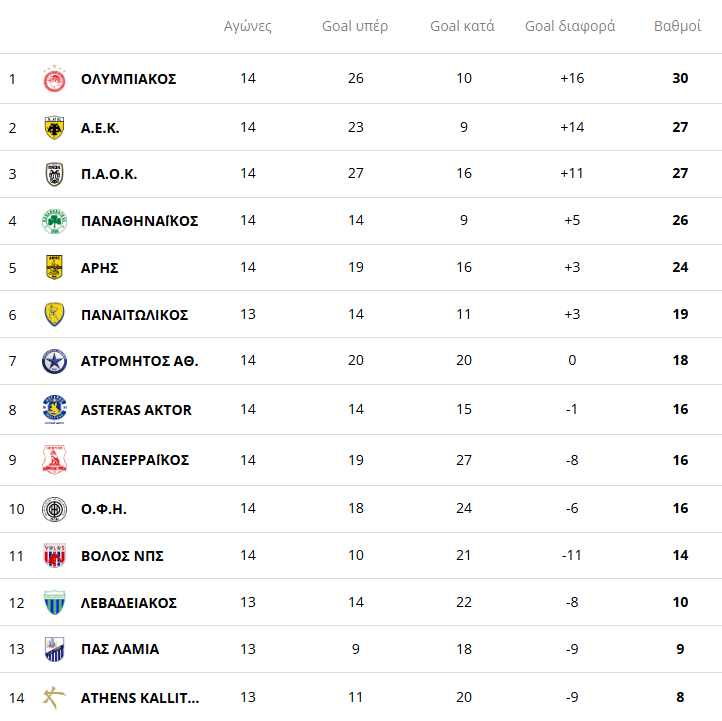Click the ΑΤΡΟΜΗΤΟΣ ΑΘ. blue star logo
722x721 pixels.
tap(54, 361)
